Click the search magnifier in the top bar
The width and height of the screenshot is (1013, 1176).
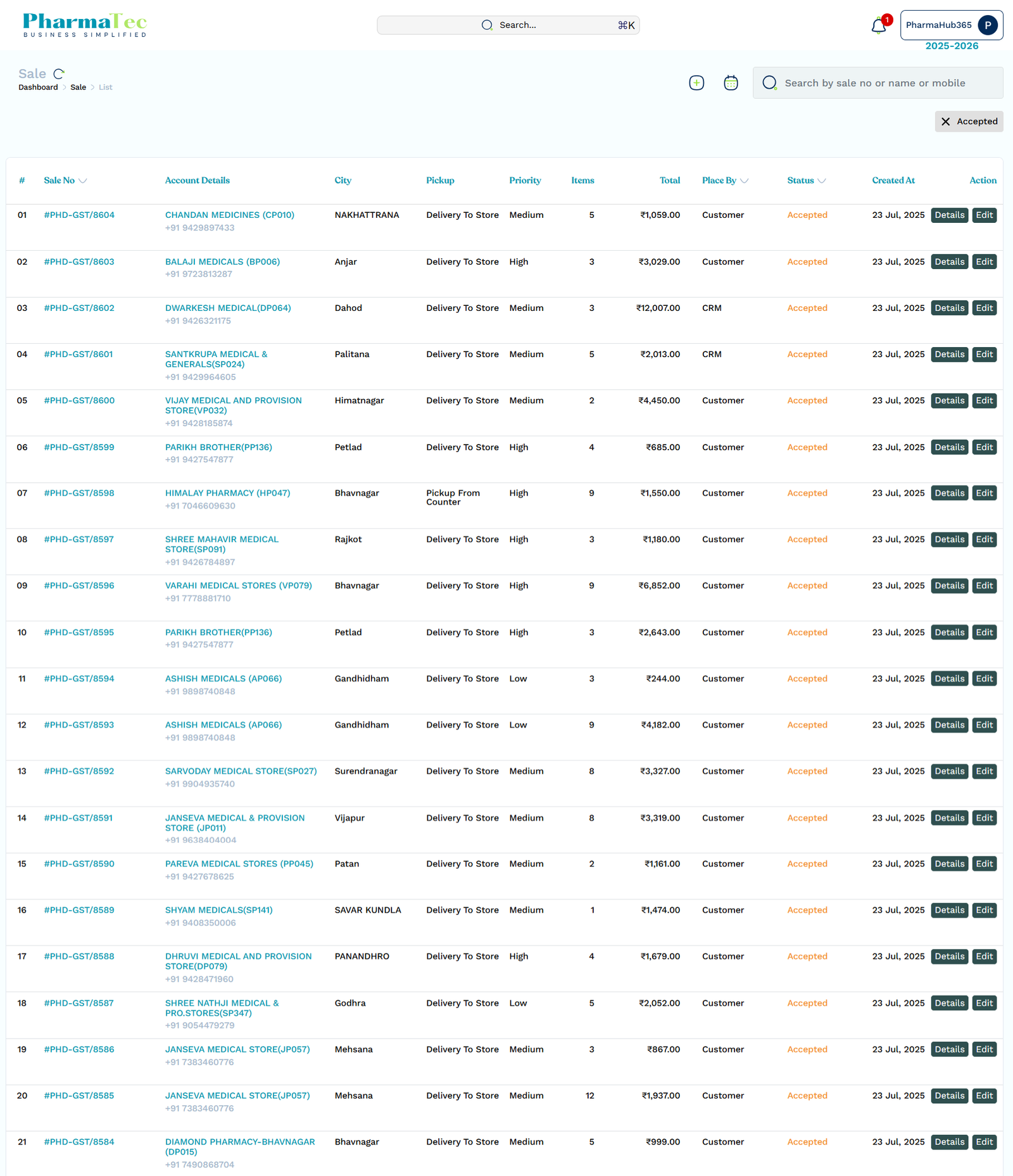pos(486,25)
